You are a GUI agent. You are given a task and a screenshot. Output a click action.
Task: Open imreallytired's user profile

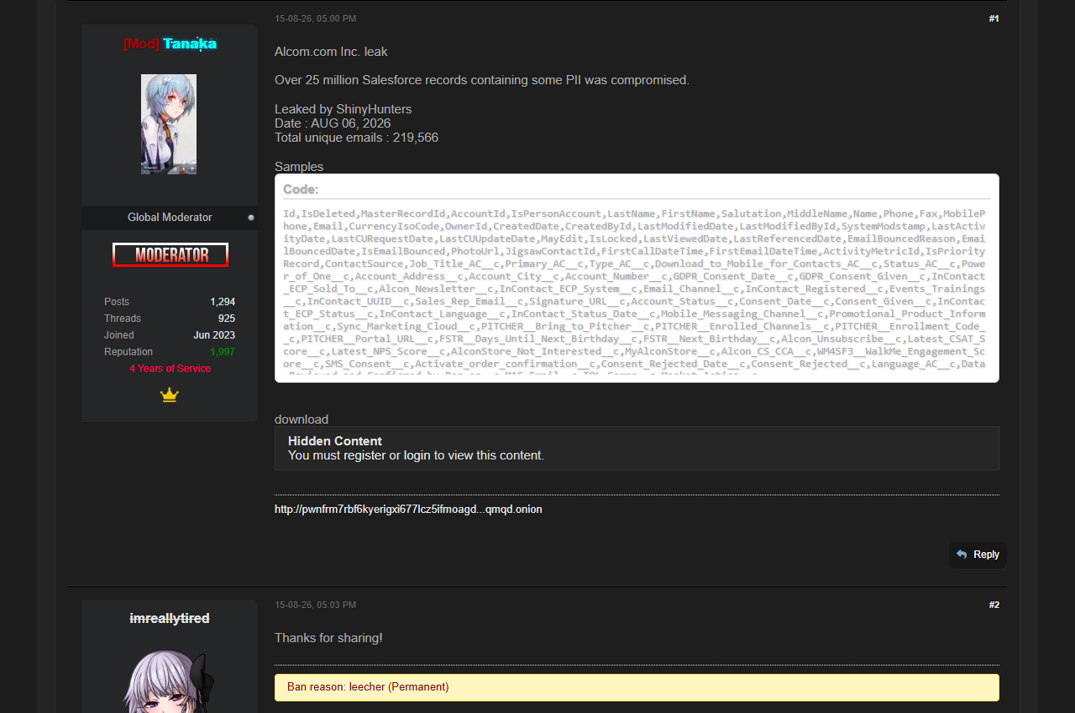pos(169,618)
